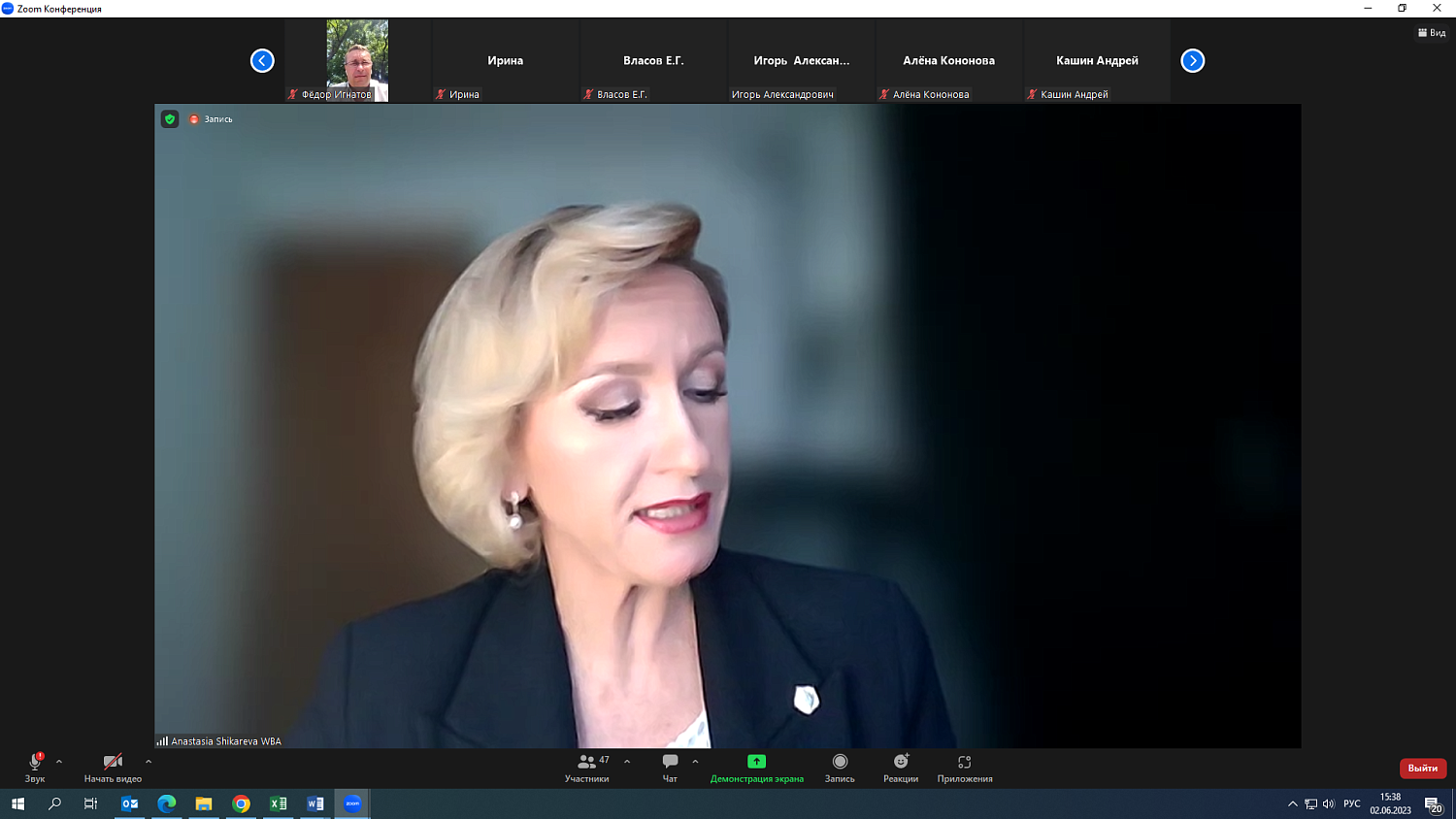Screen dimensions: 1456x819
Task: Open the Вид view menu
Action: click(x=1432, y=33)
